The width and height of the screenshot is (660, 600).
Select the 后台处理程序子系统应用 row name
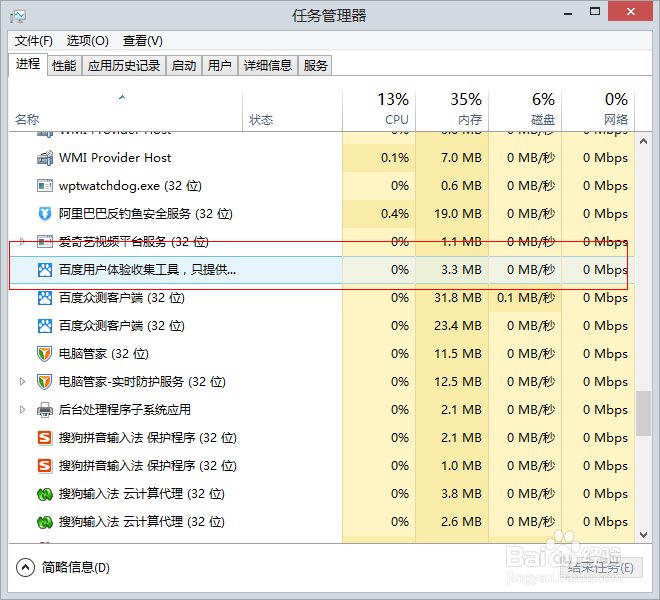[125, 410]
